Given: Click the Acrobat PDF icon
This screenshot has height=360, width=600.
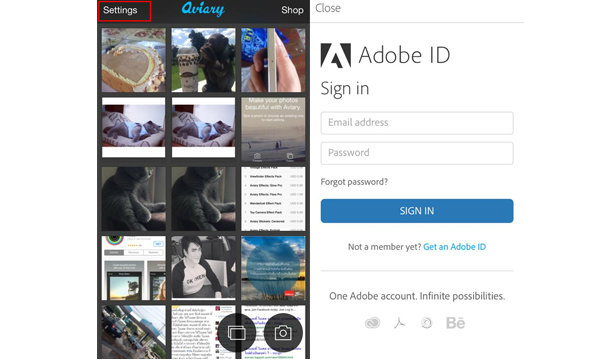Looking at the screenshot, I should pos(399,323).
